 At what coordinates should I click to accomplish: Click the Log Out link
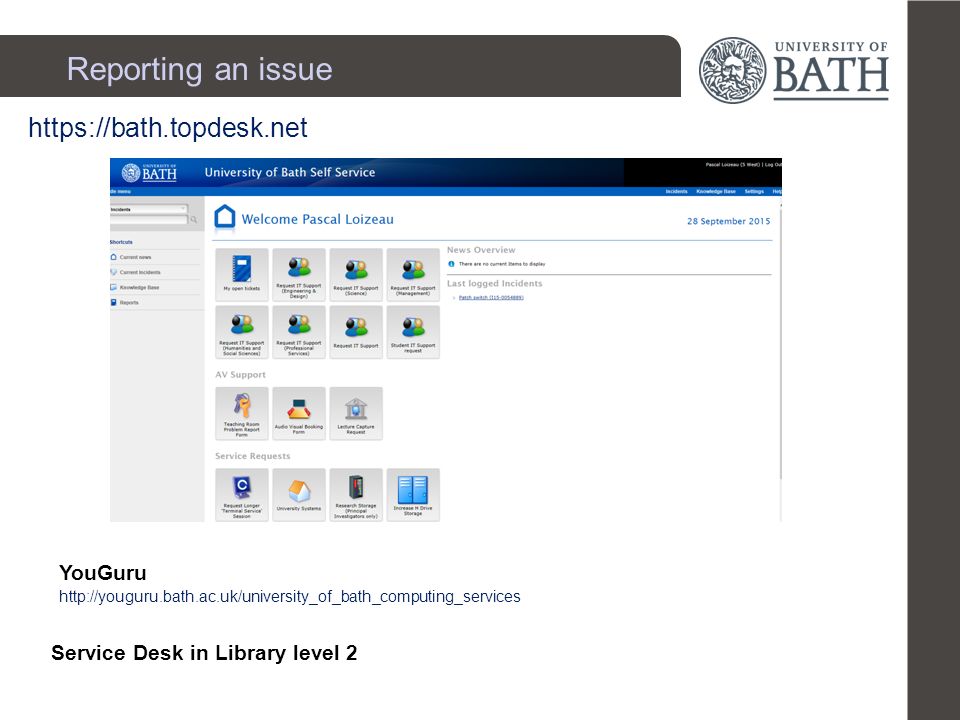(x=773, y=165)
